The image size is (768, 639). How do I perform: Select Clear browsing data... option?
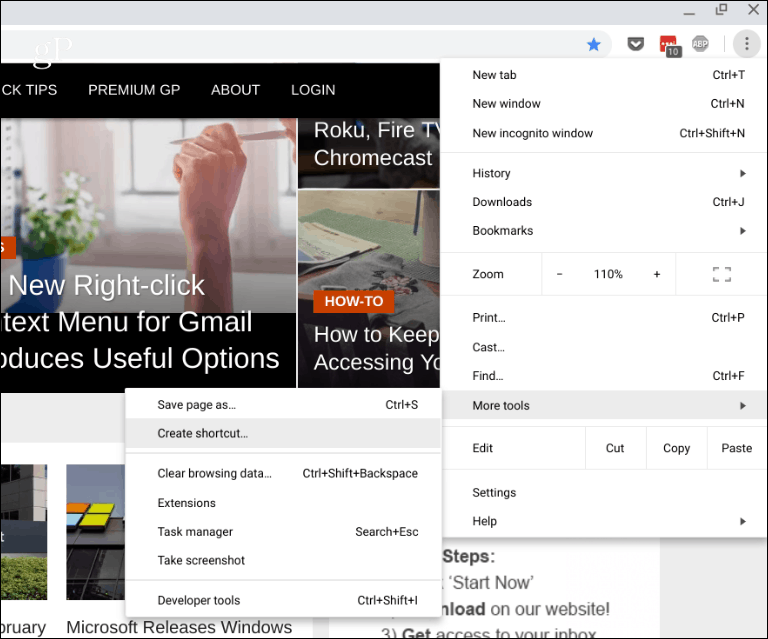(283, 473)
